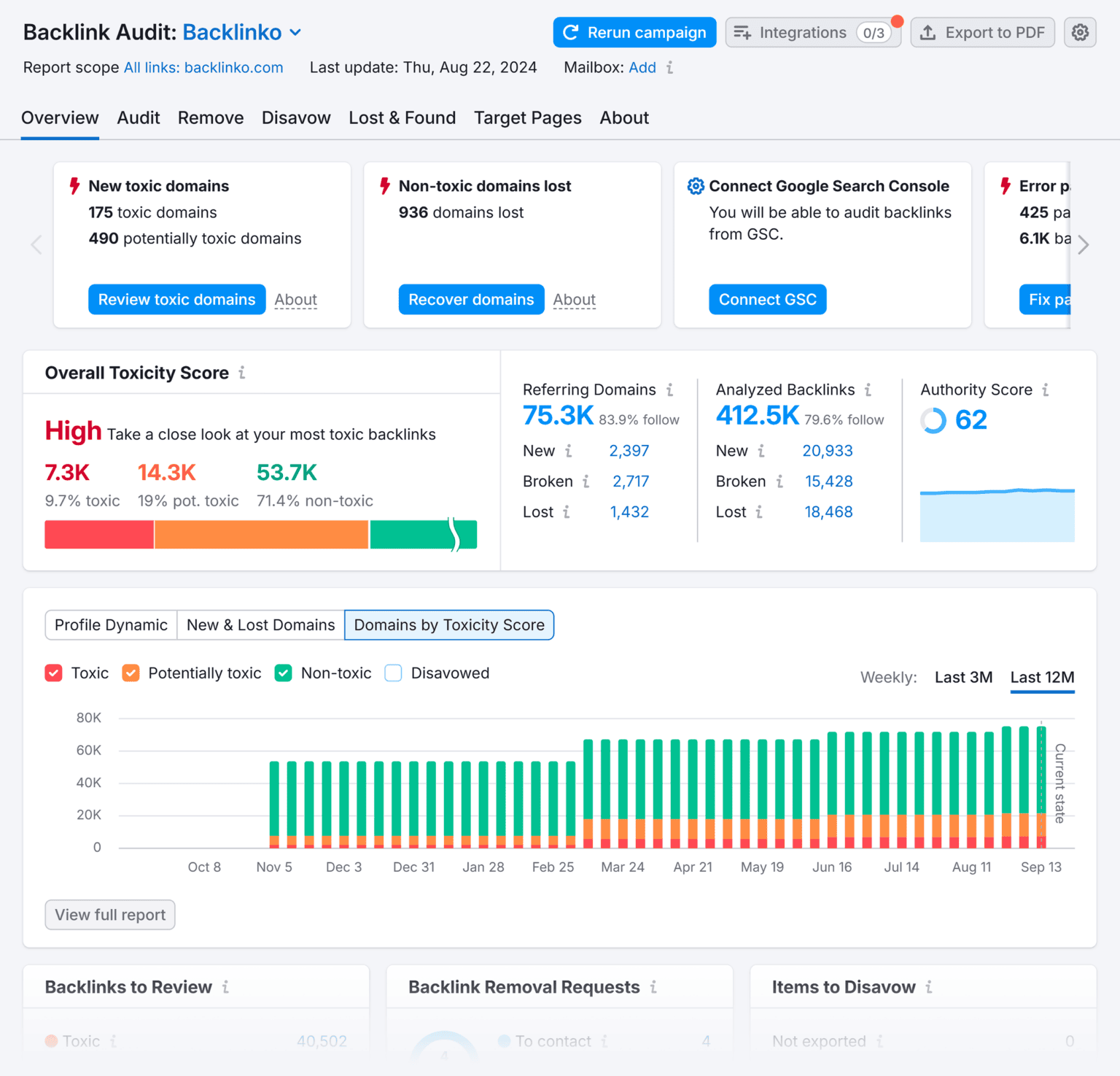
Task: Click the Review toxic domains button
Action: 176,299
